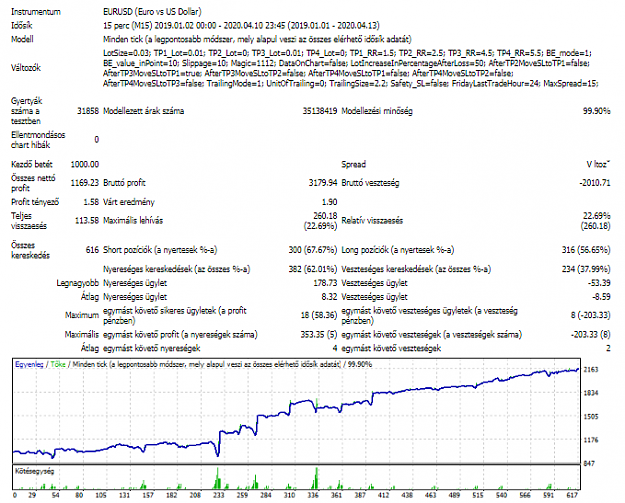The width and height of the screenshot is (625, 503).
Task: Select the Instrumentum label
Action: (36, 12)
